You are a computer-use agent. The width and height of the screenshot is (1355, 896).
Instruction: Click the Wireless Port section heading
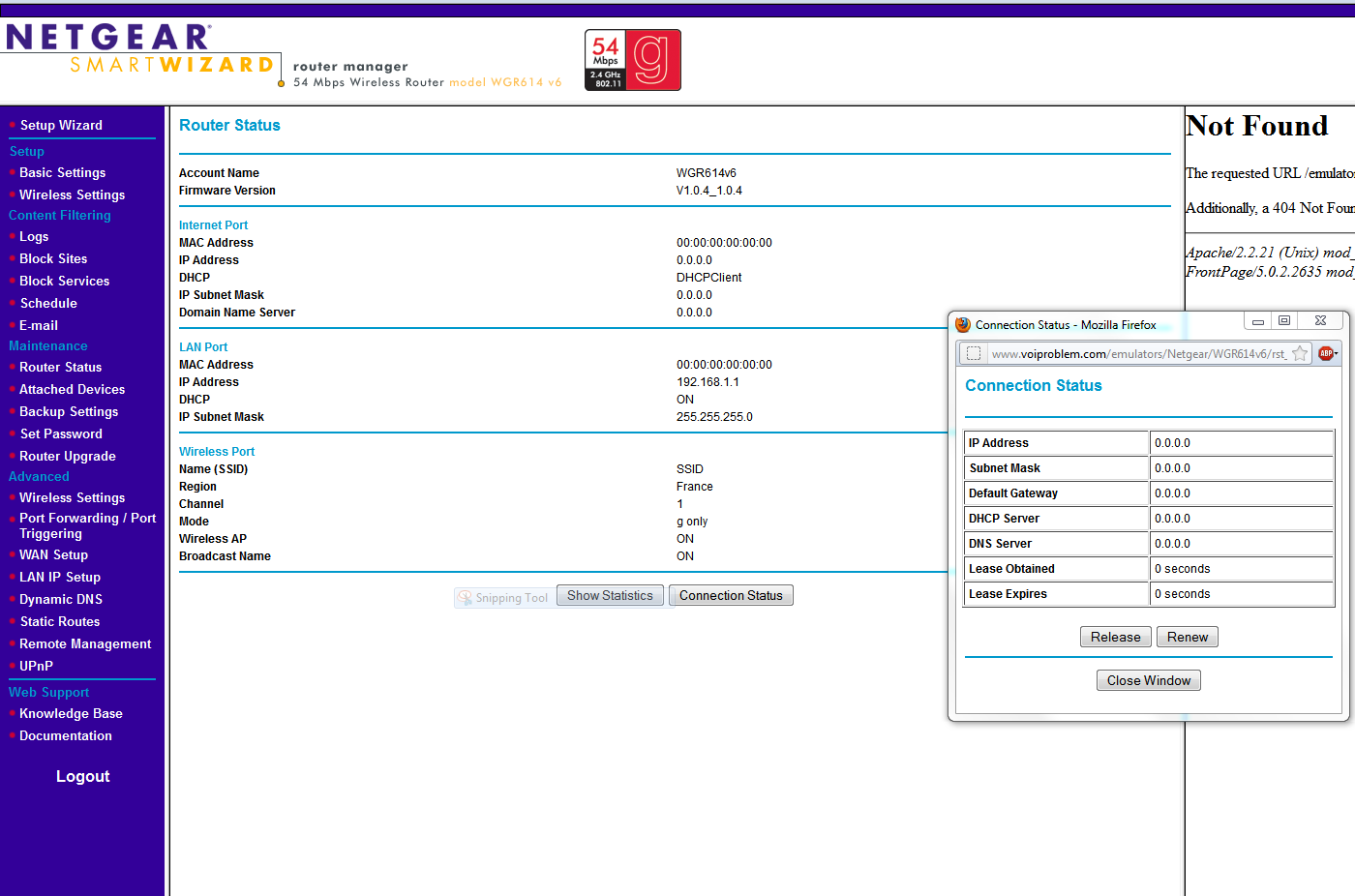point(217,453)
